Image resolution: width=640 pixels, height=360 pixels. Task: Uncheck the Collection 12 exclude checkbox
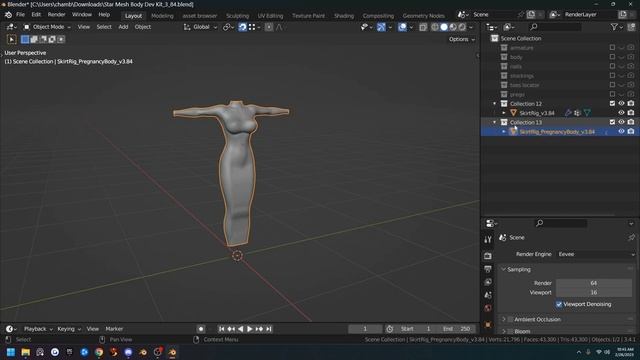tap(612, 104)
